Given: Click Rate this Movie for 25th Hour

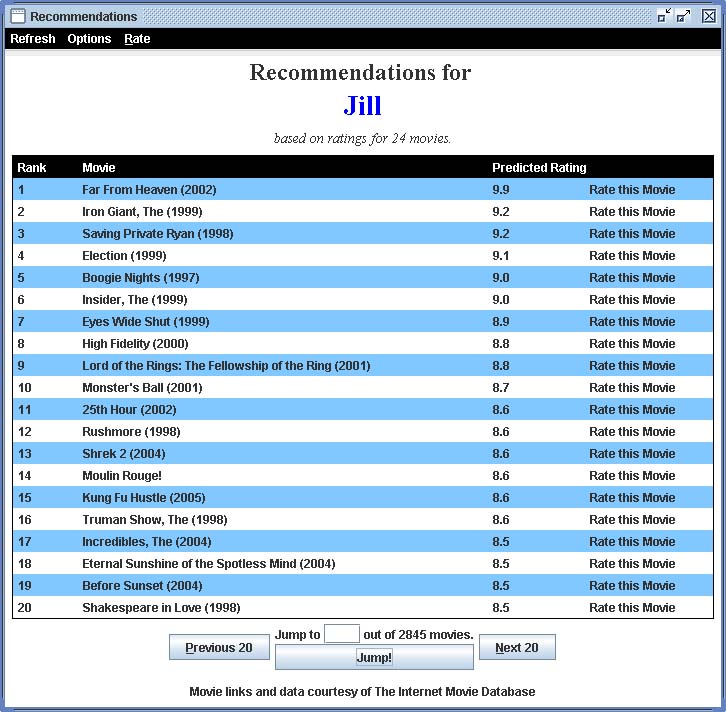Looking at the screenshot, I should (x=632, y=410).
